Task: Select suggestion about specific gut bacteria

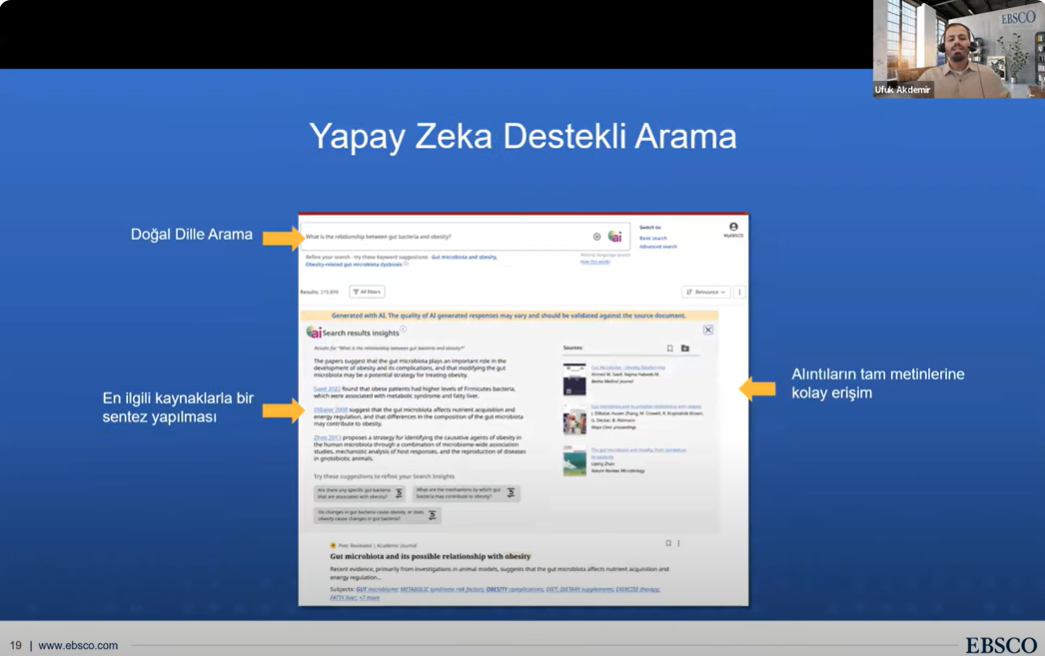Action: (x=360, y=493)
